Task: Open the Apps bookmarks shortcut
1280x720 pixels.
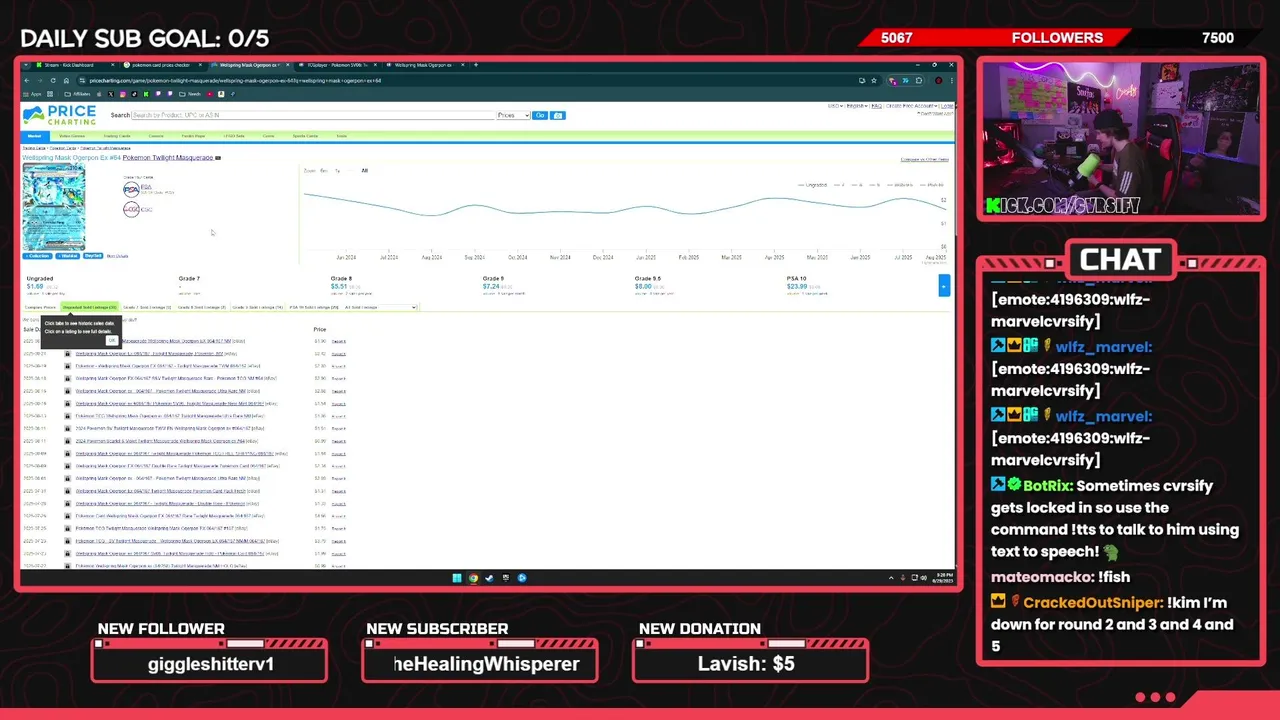Action: tap(33, 94)
